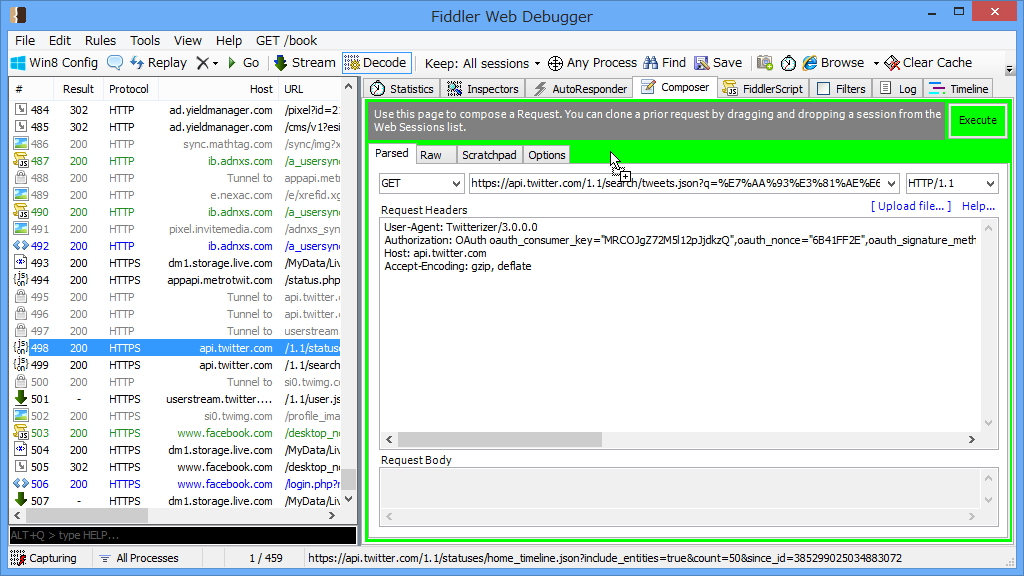Click the Go resume button
This screenshot has height=576, width=1024.
tap(244, 63)
